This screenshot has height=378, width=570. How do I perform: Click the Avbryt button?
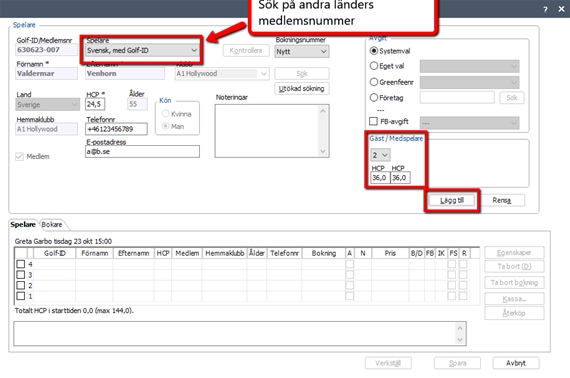(x=516, y=363)
